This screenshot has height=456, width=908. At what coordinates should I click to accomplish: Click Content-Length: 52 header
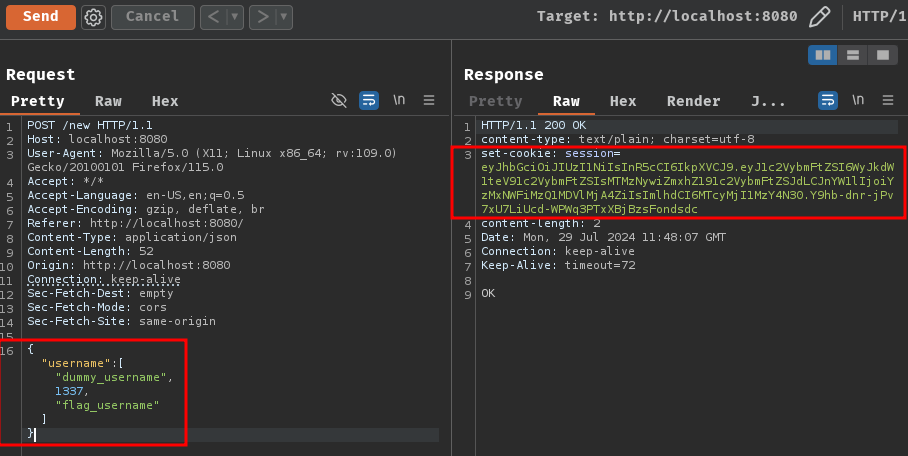[90, 251]
